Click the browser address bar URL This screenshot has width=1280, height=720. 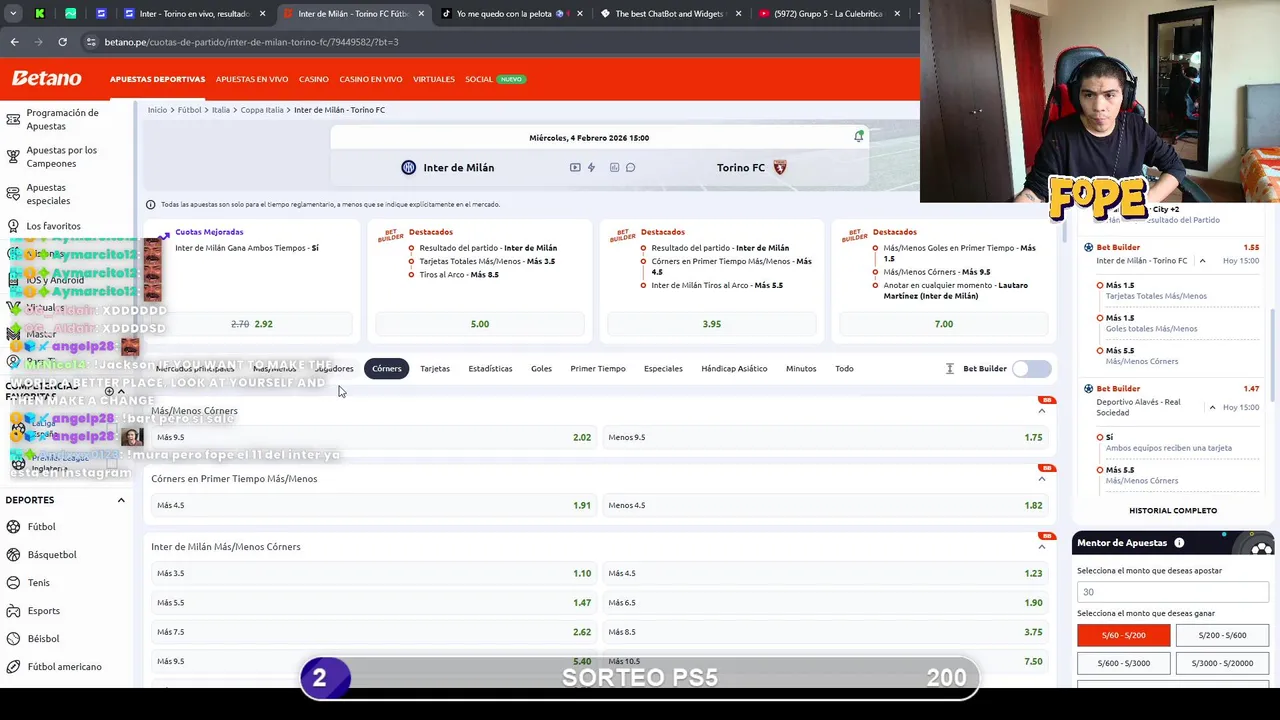click(251, 42)
